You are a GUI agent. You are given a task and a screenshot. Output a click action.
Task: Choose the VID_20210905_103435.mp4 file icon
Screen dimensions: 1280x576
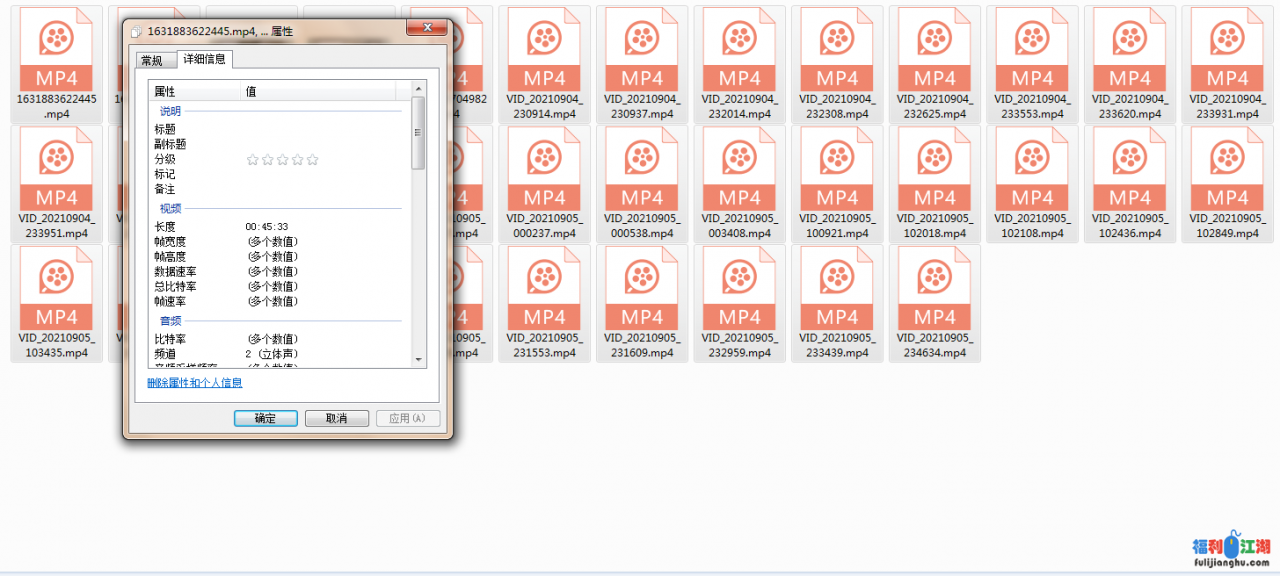(x=57, y=293)
